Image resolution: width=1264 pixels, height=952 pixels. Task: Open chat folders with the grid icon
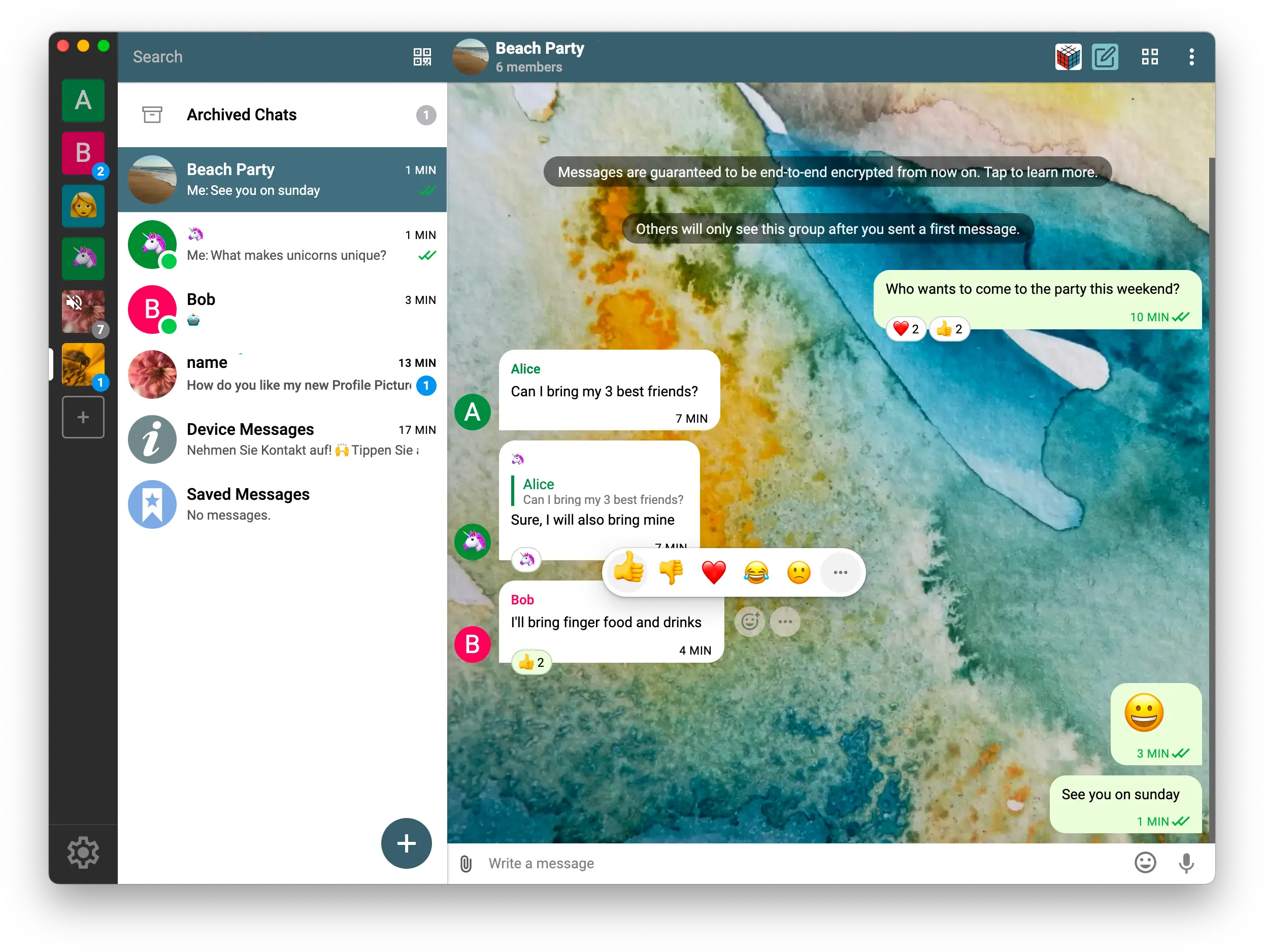click(1149, 56)
